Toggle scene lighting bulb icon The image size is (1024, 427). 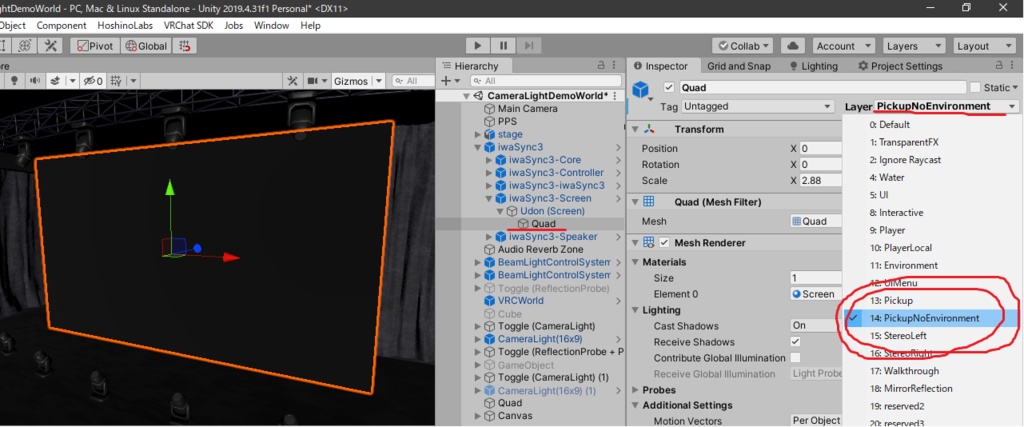pos(14,81)
